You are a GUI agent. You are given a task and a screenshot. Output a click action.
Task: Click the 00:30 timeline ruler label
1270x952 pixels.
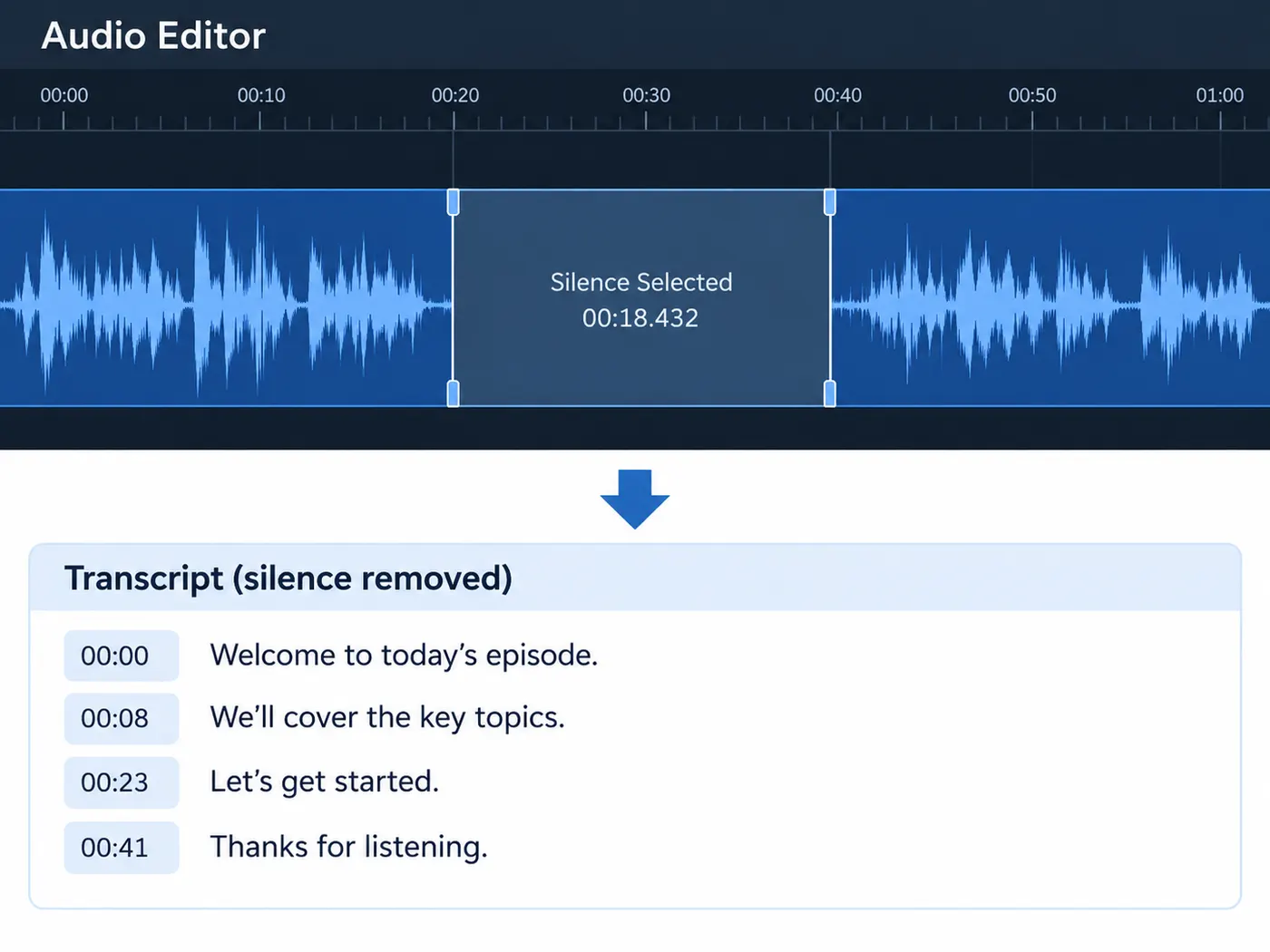[x=647, y=95]
